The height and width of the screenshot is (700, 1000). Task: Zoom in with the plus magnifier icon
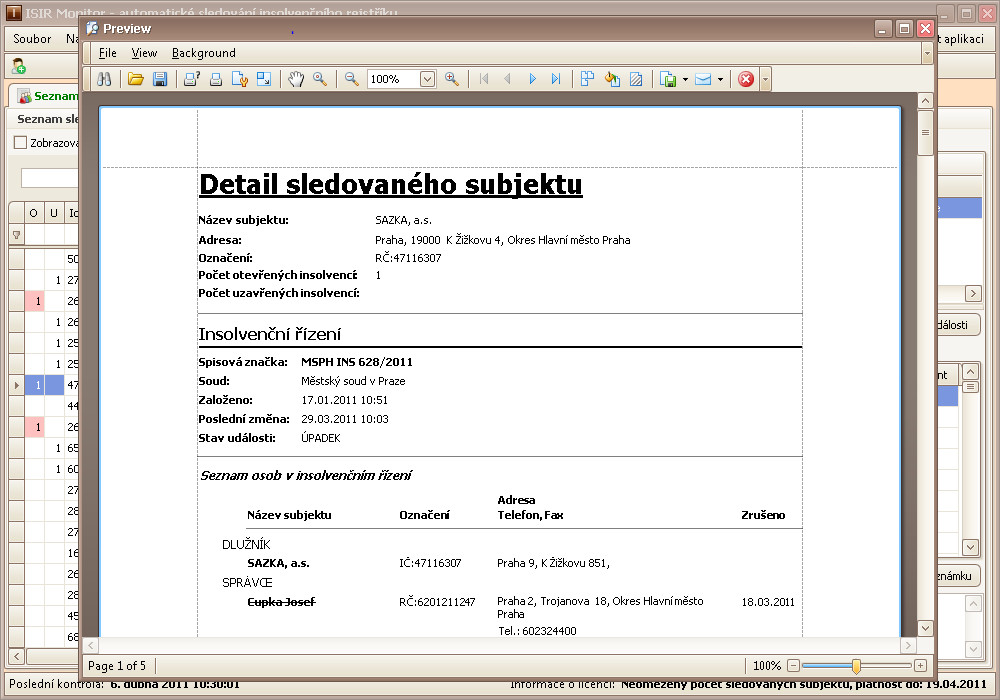click(x=452, y=79)
